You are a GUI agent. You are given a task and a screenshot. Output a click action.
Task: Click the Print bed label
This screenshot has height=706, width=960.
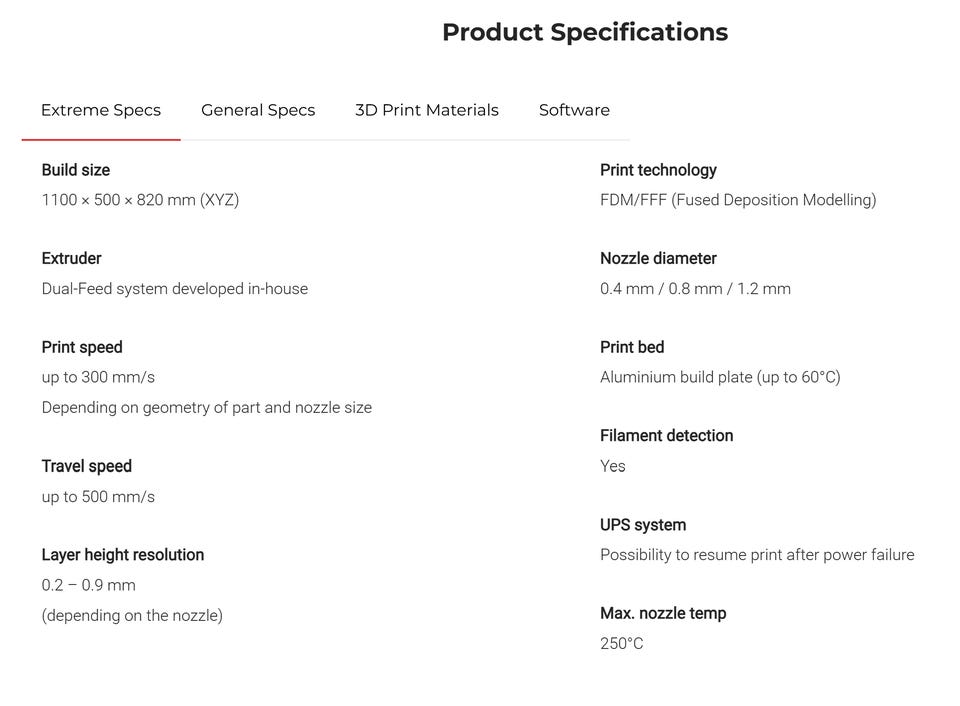click(632, 347)
